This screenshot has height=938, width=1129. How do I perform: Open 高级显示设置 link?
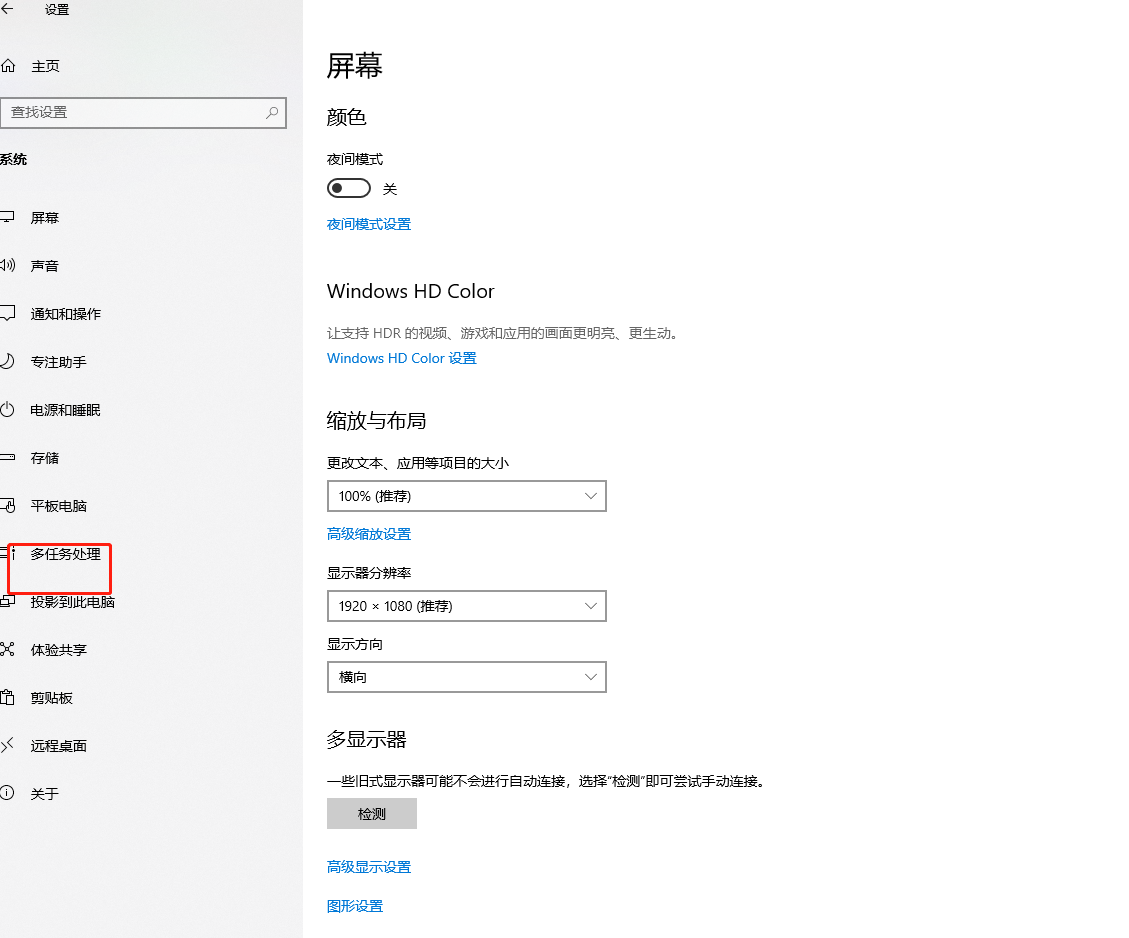point(368,866)
